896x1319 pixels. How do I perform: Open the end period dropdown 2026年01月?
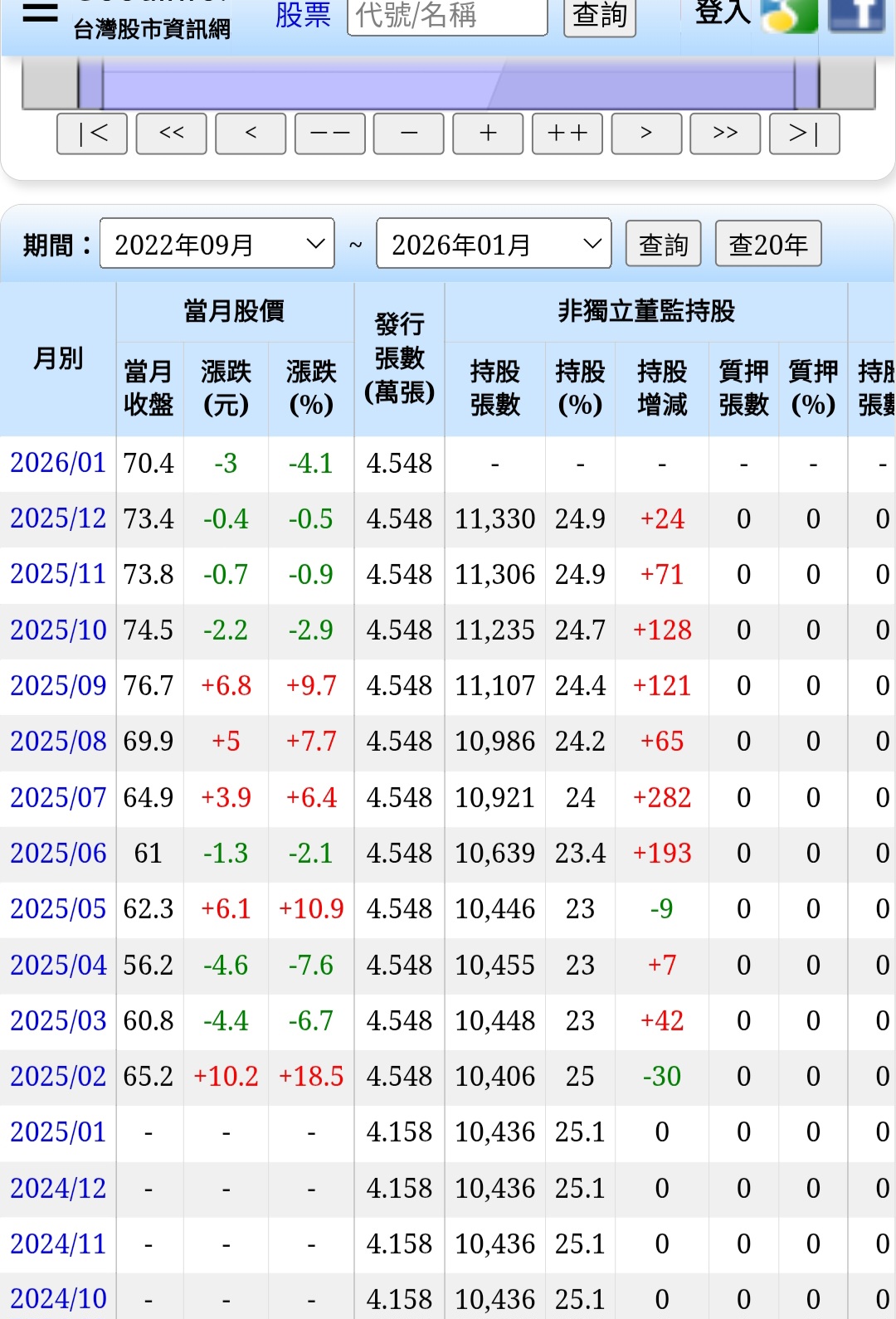494,244
